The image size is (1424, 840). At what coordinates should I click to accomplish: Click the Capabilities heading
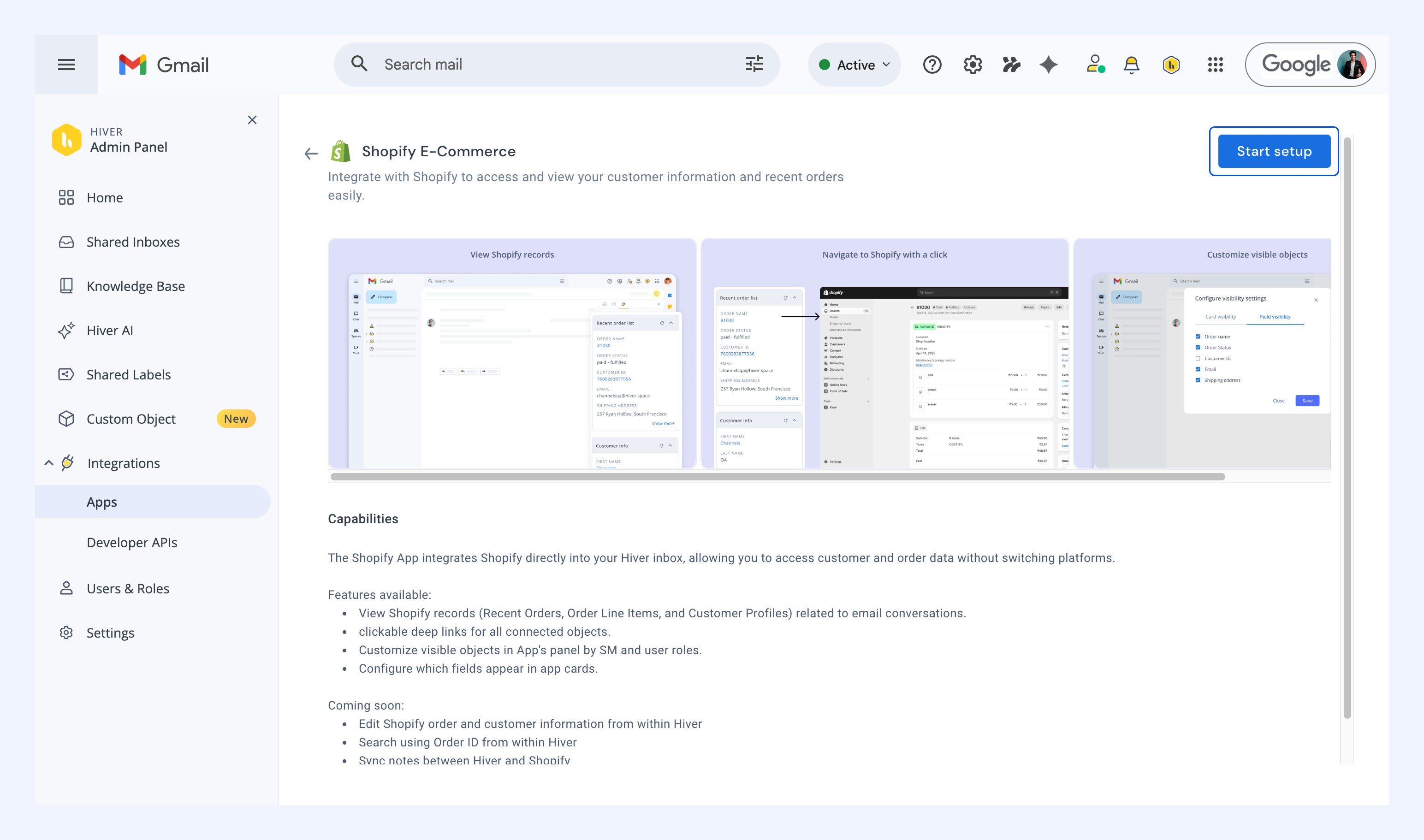[x=363, y=519]
